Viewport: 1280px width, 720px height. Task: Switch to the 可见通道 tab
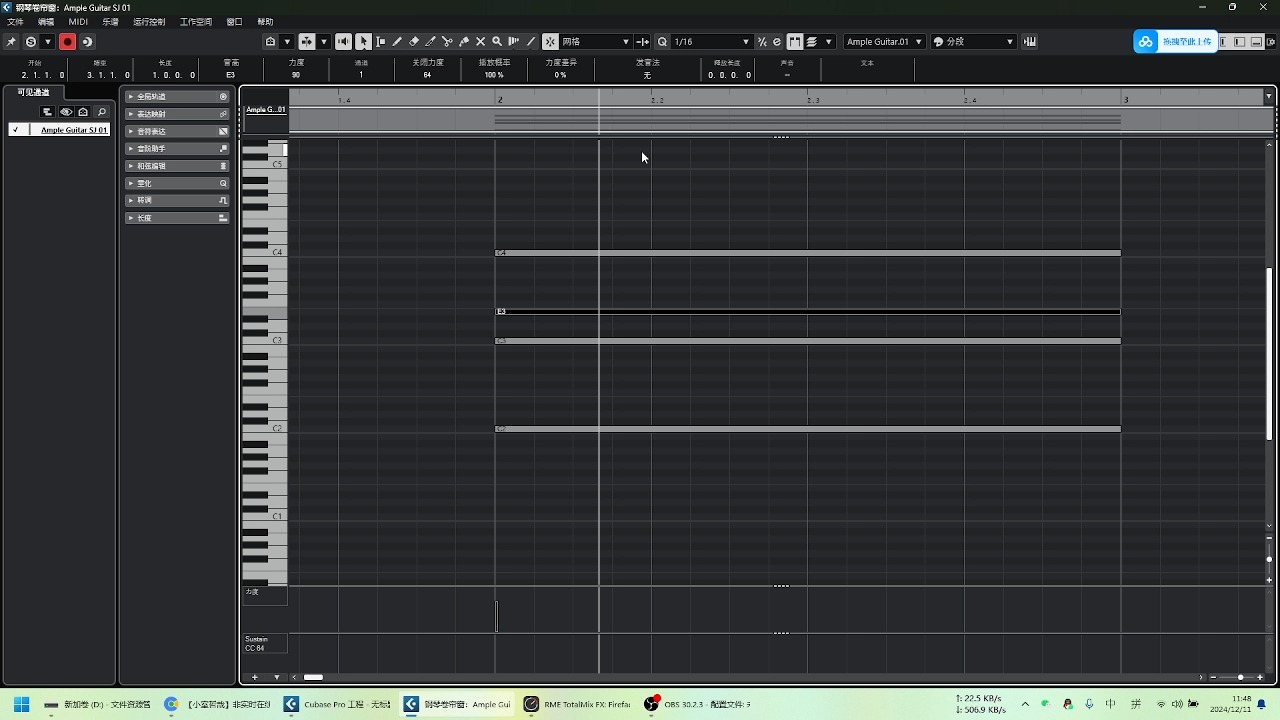point(33,91)
